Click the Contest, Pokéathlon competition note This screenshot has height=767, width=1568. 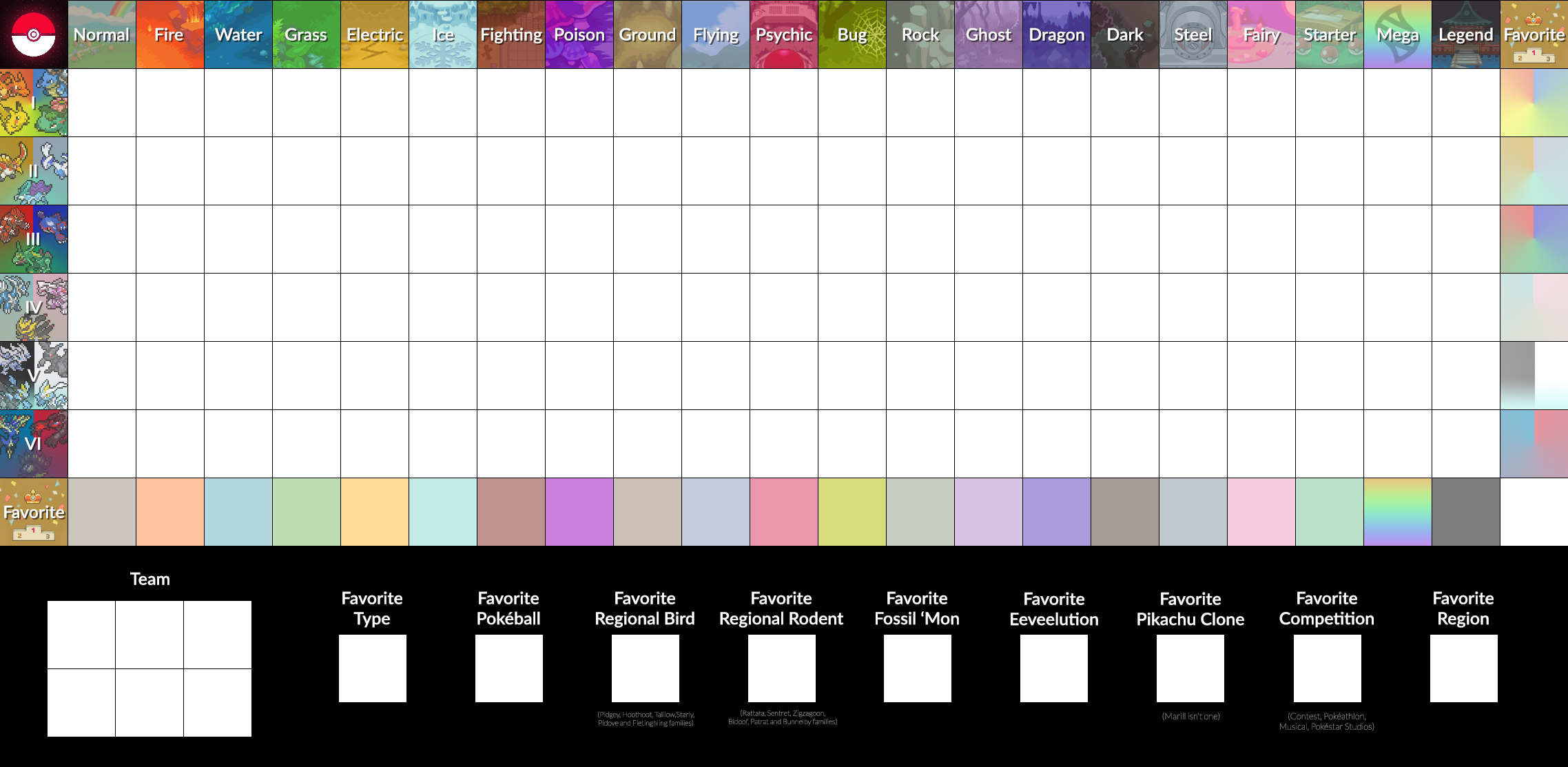coord(1327,722)
